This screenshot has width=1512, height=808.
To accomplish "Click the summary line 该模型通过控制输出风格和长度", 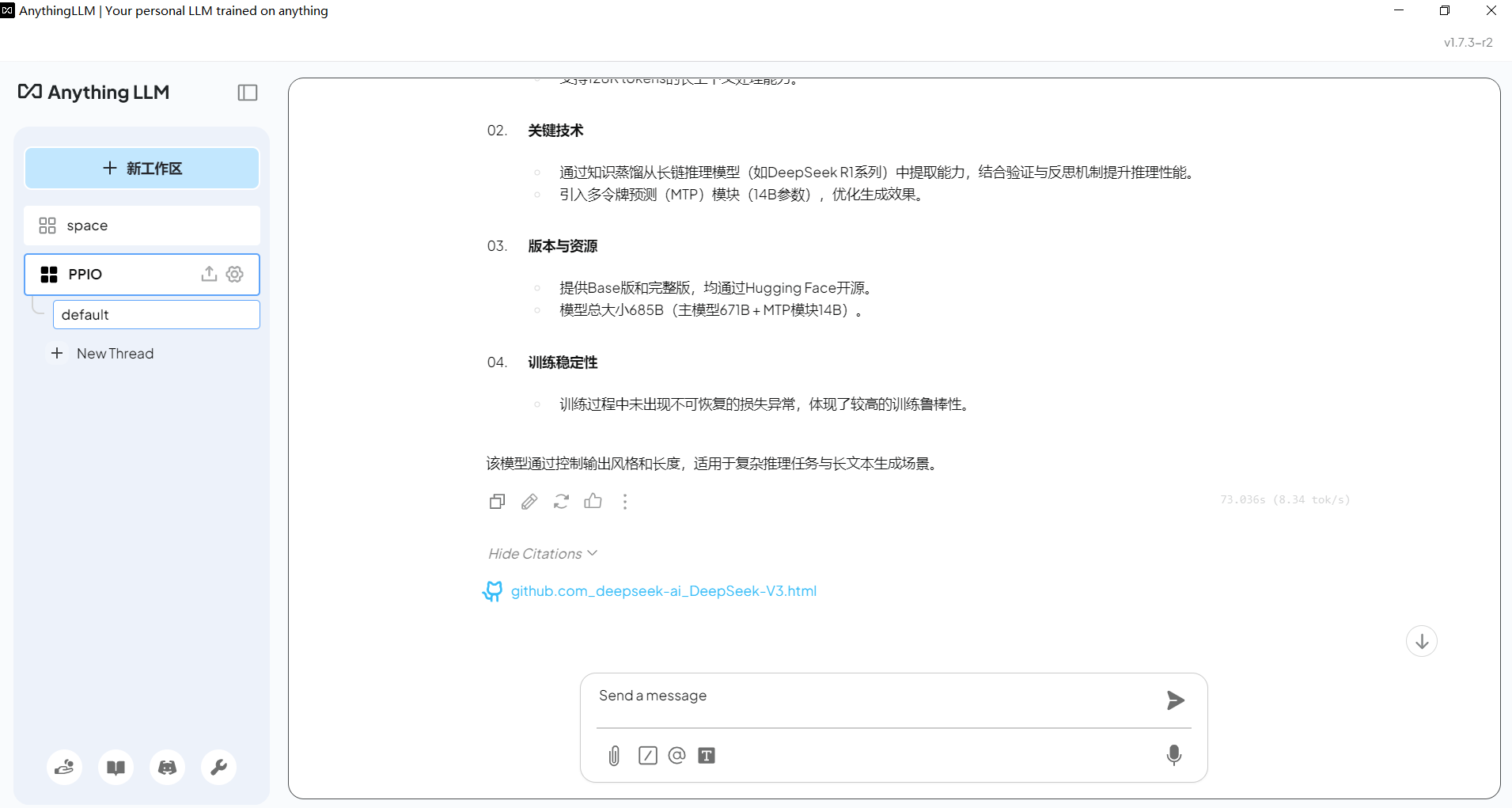I will click(712, 464).
